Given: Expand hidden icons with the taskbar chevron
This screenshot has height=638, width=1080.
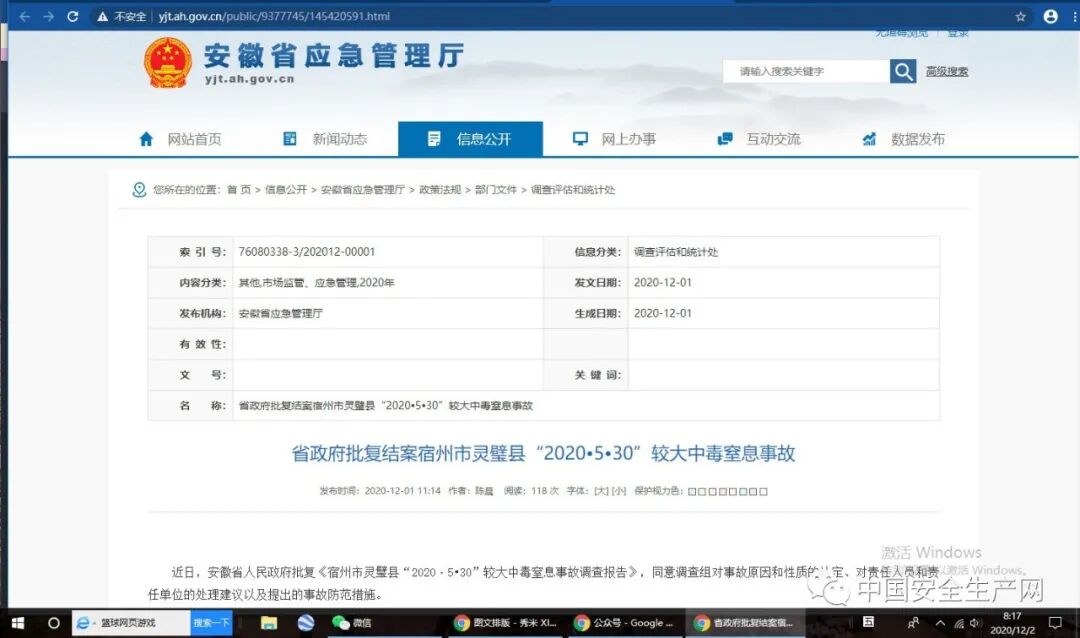Looking at the screenshot, I should click(941, 623).
